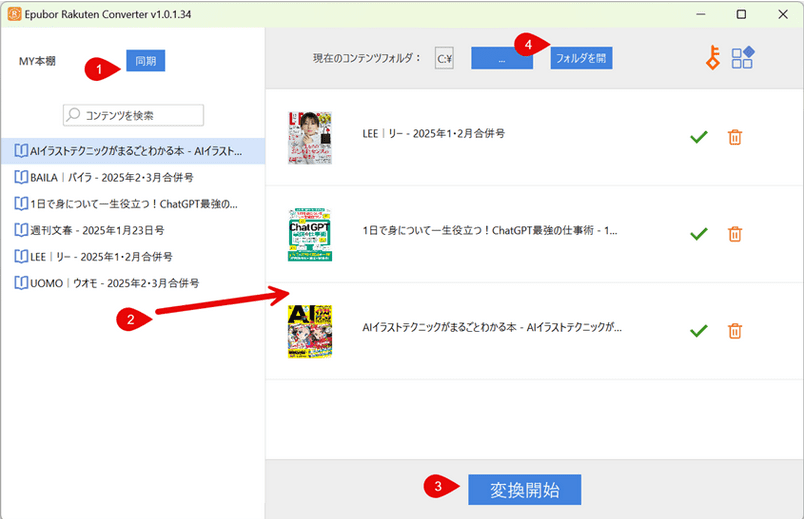Open the blue grid modules icon
This screenshot has width=804, height=519.
point(742,57)
